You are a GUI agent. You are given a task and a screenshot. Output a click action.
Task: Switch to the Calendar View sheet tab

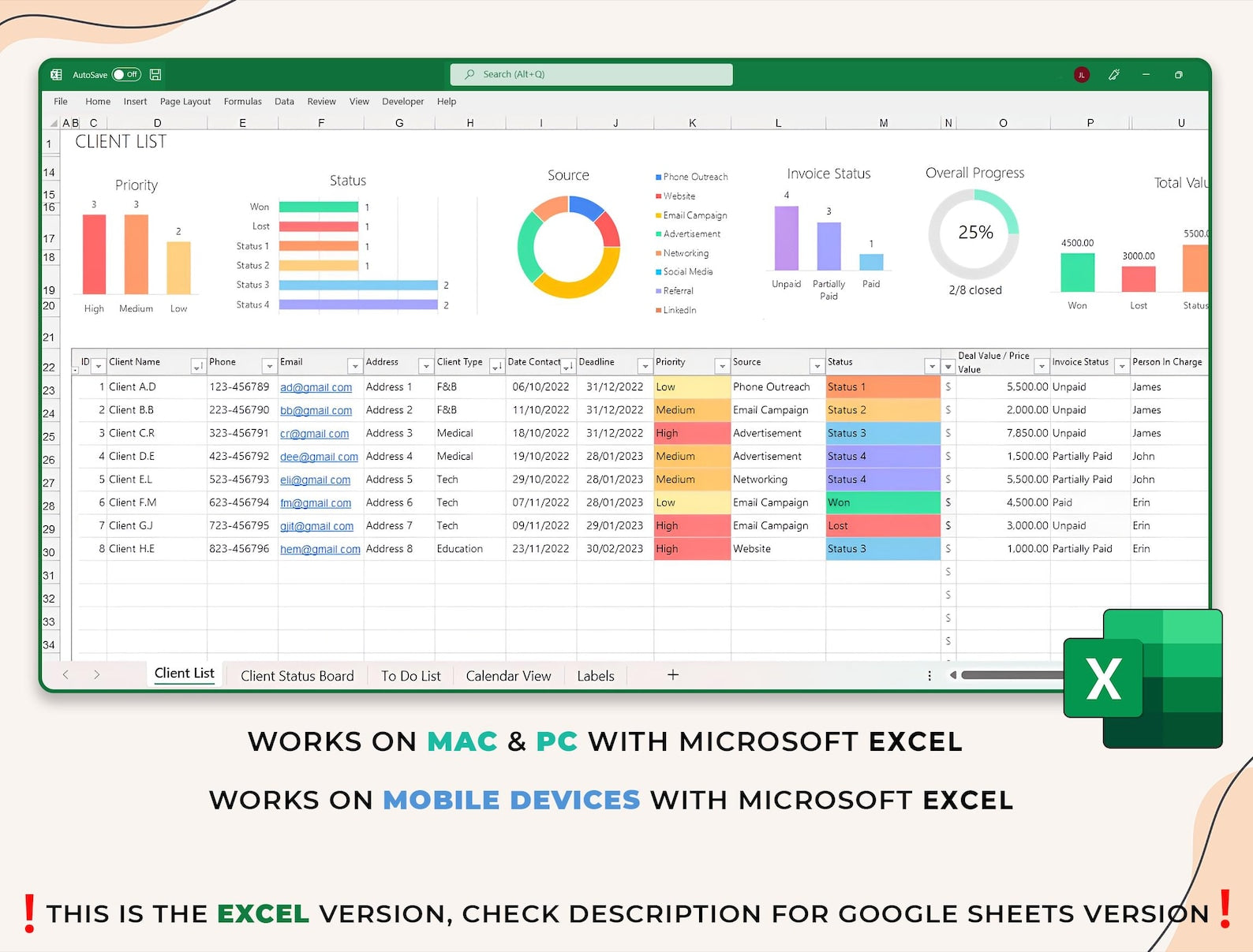(508, 676)
